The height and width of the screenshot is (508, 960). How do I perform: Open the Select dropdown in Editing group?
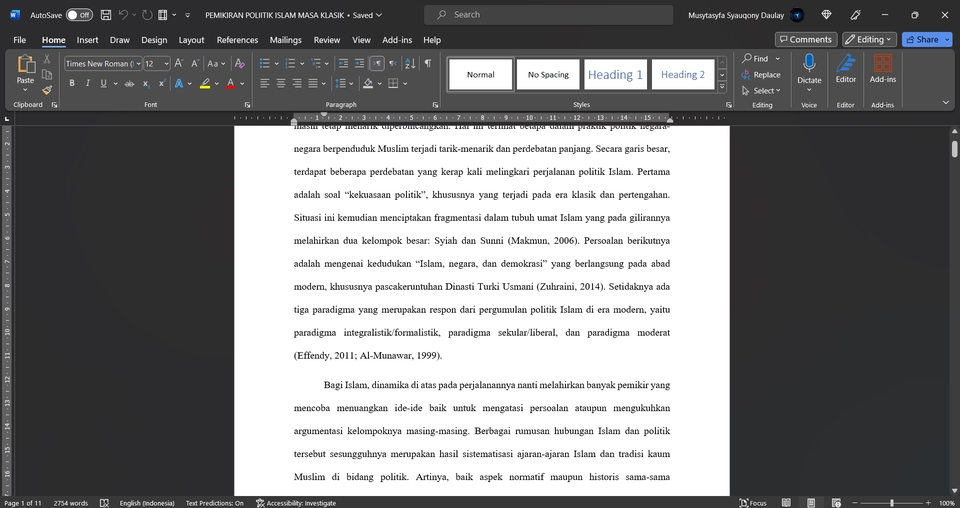pos(761,91)
